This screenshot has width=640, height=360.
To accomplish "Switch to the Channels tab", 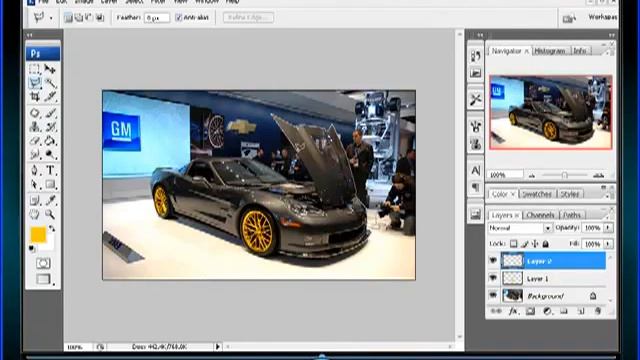I will point(540,215).
